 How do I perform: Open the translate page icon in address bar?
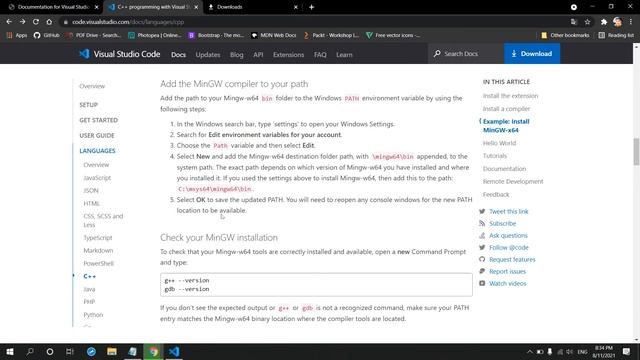[x=573, y=22]
